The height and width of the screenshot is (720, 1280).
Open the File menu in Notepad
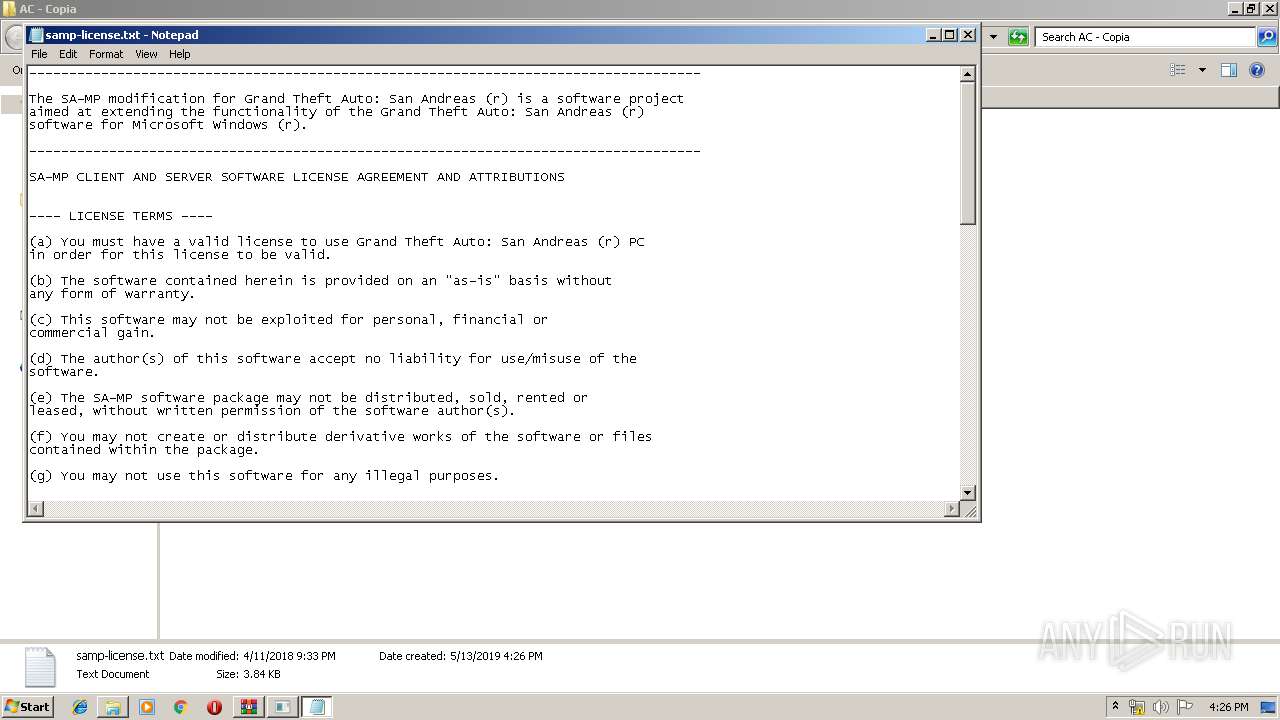(x=39, y=54)
